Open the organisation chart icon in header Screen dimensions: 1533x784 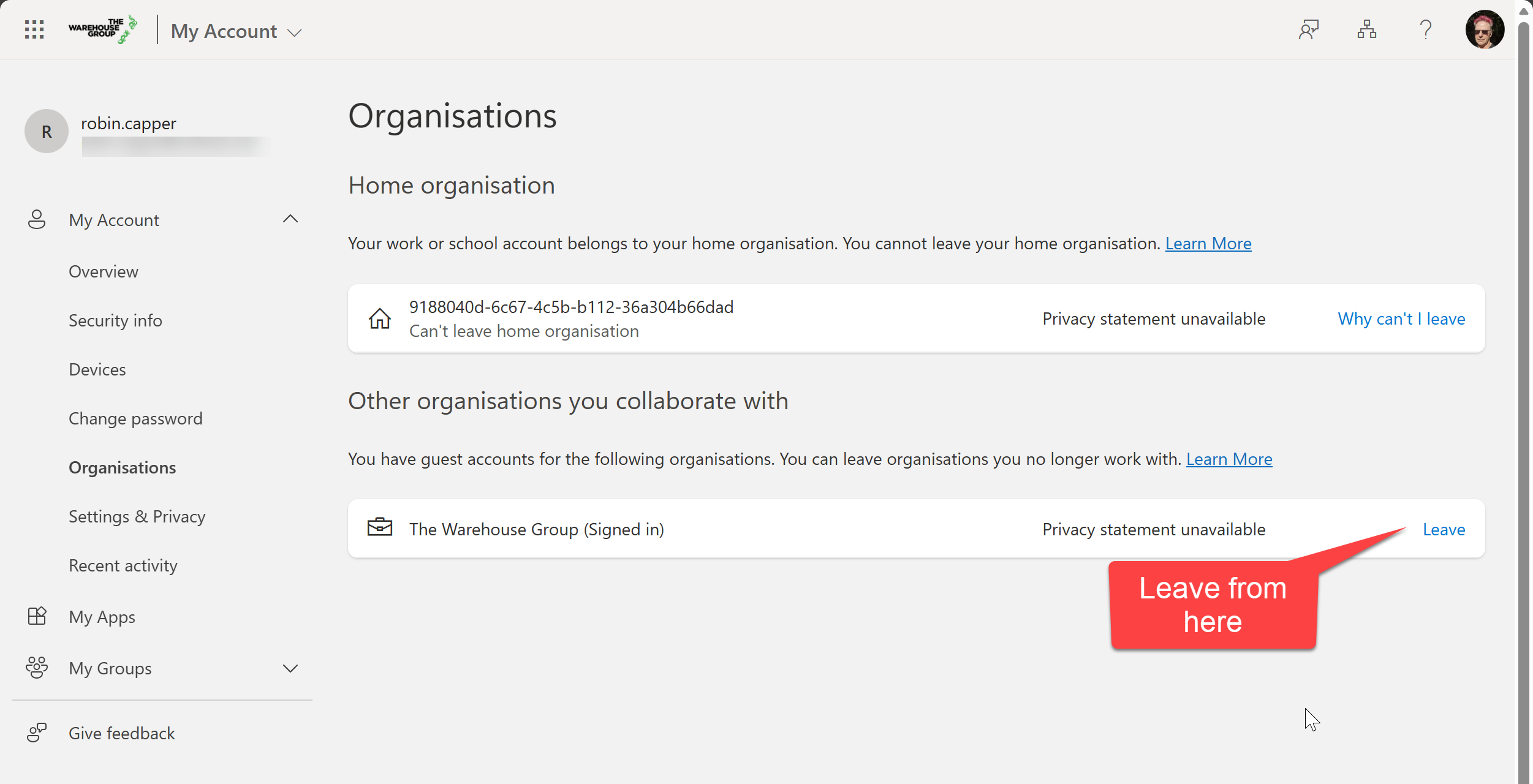click(1367, 29)
